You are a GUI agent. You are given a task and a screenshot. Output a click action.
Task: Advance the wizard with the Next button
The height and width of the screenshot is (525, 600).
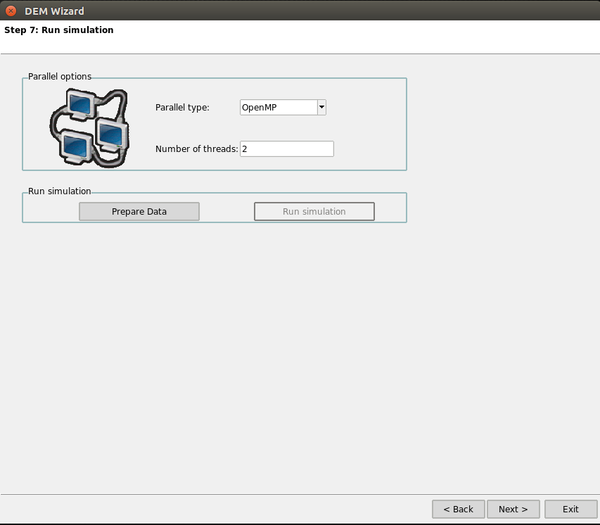click(513, 509)
